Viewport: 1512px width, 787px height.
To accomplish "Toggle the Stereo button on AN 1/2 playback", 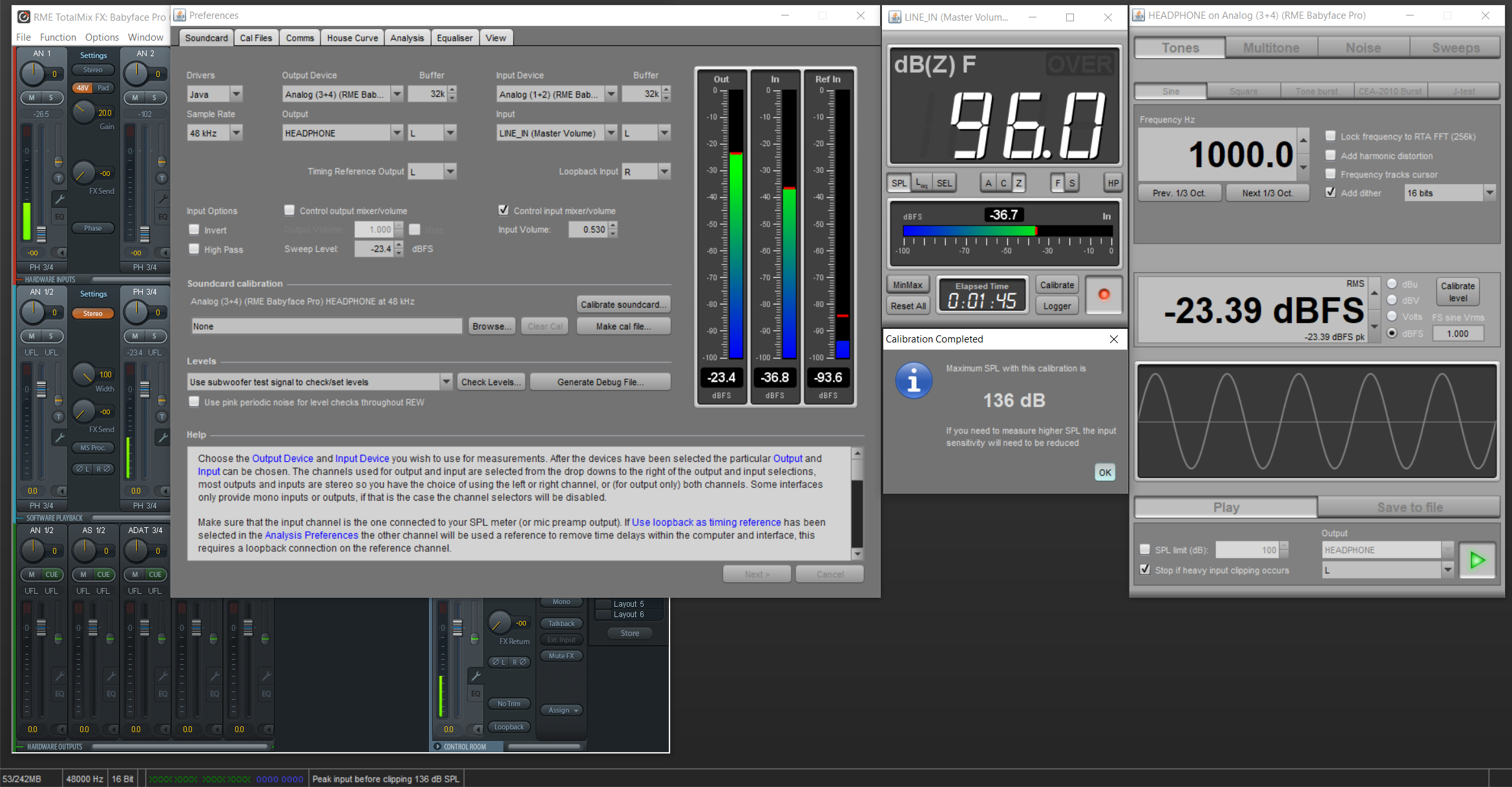I will point(92,313).
